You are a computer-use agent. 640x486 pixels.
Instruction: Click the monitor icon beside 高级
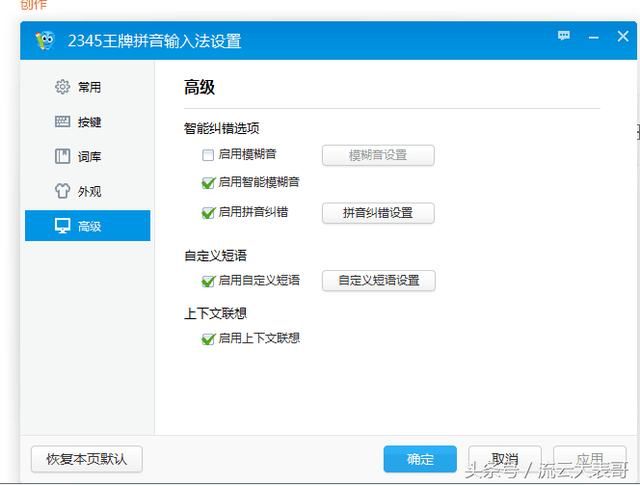tap(62, 226)
